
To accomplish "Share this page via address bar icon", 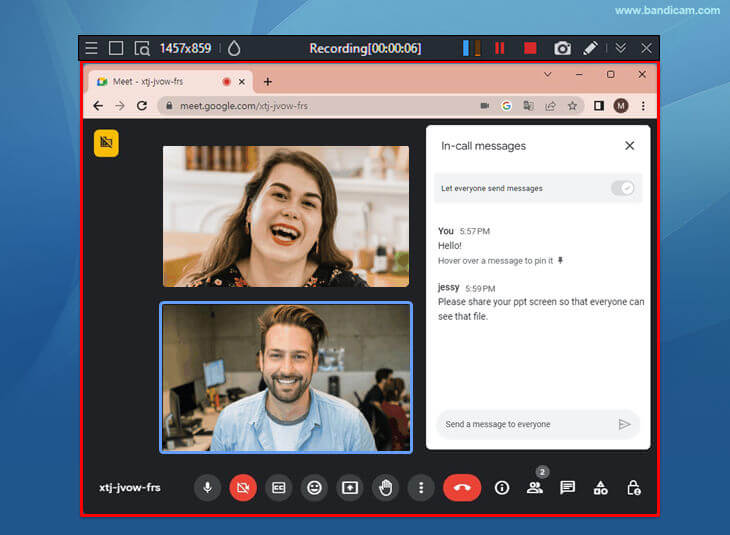I will click(x=550, y=106).
